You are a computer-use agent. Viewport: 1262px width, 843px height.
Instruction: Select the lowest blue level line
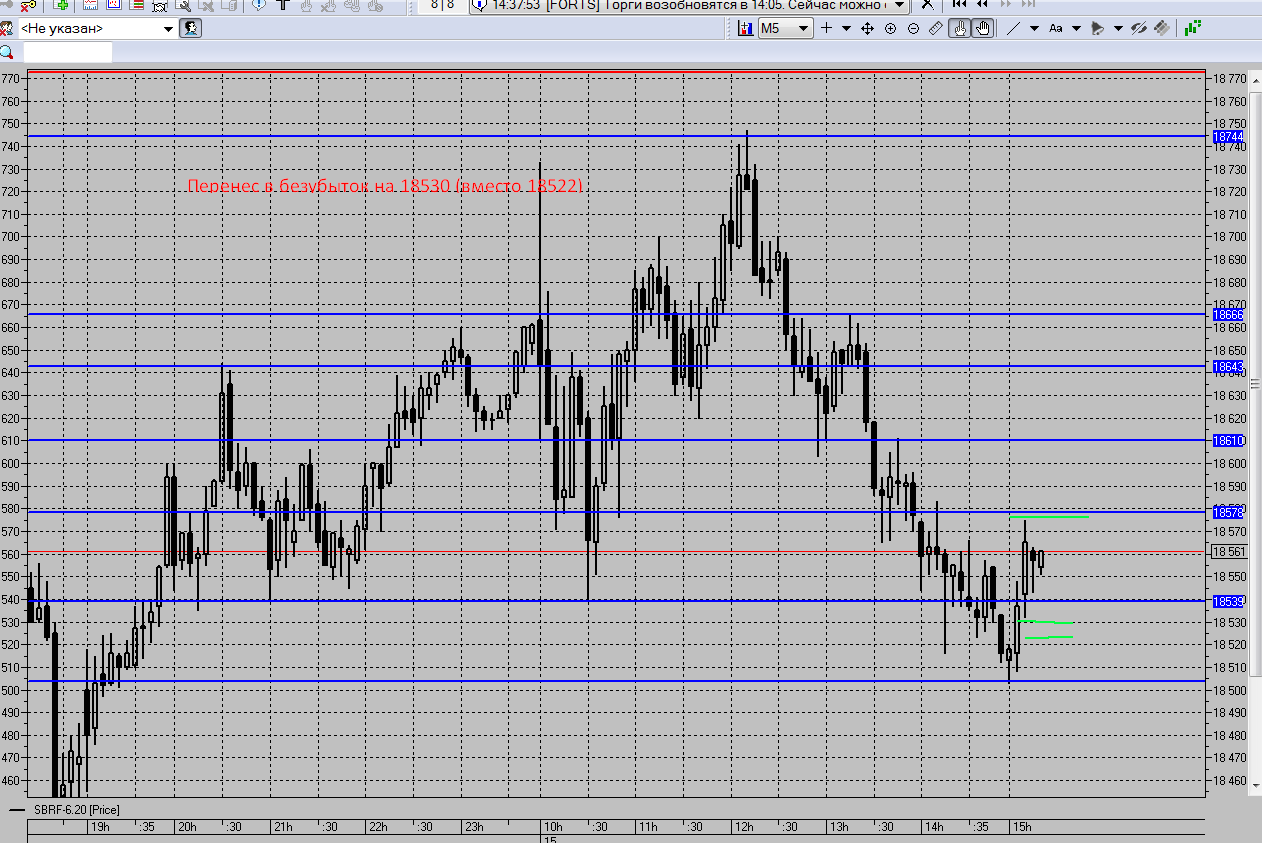(616, 681)
